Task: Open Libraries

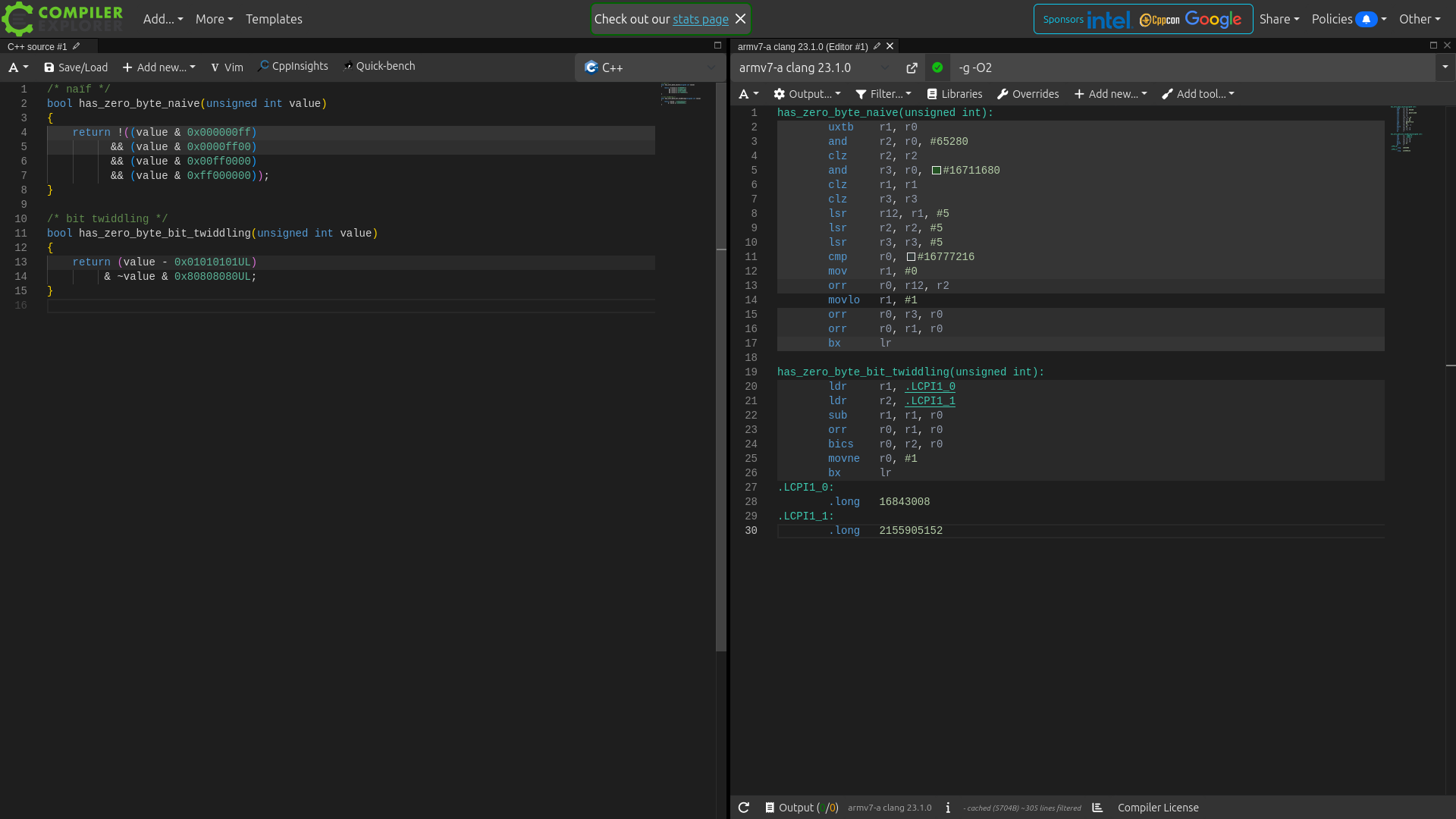Action: coord(955,94)
